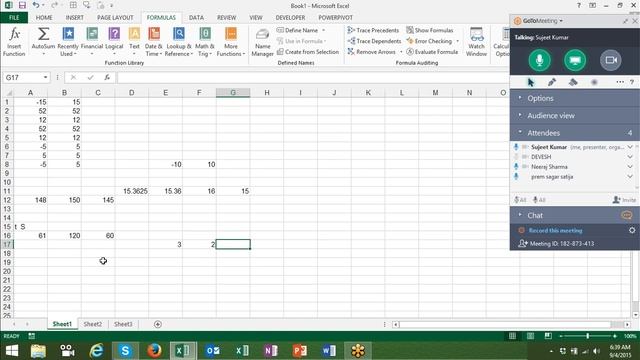Screen dimensions: 640x360
Task: Click the zoom in plus button
Action: (x=615, y=336)
